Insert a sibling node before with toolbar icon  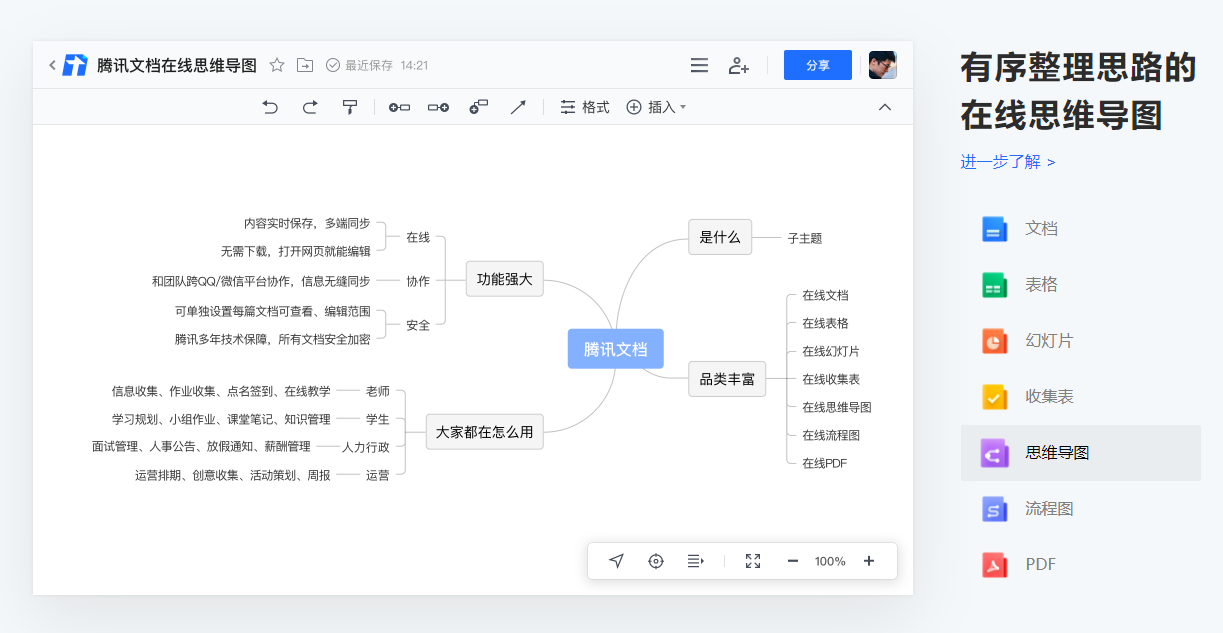pos(398,107)
